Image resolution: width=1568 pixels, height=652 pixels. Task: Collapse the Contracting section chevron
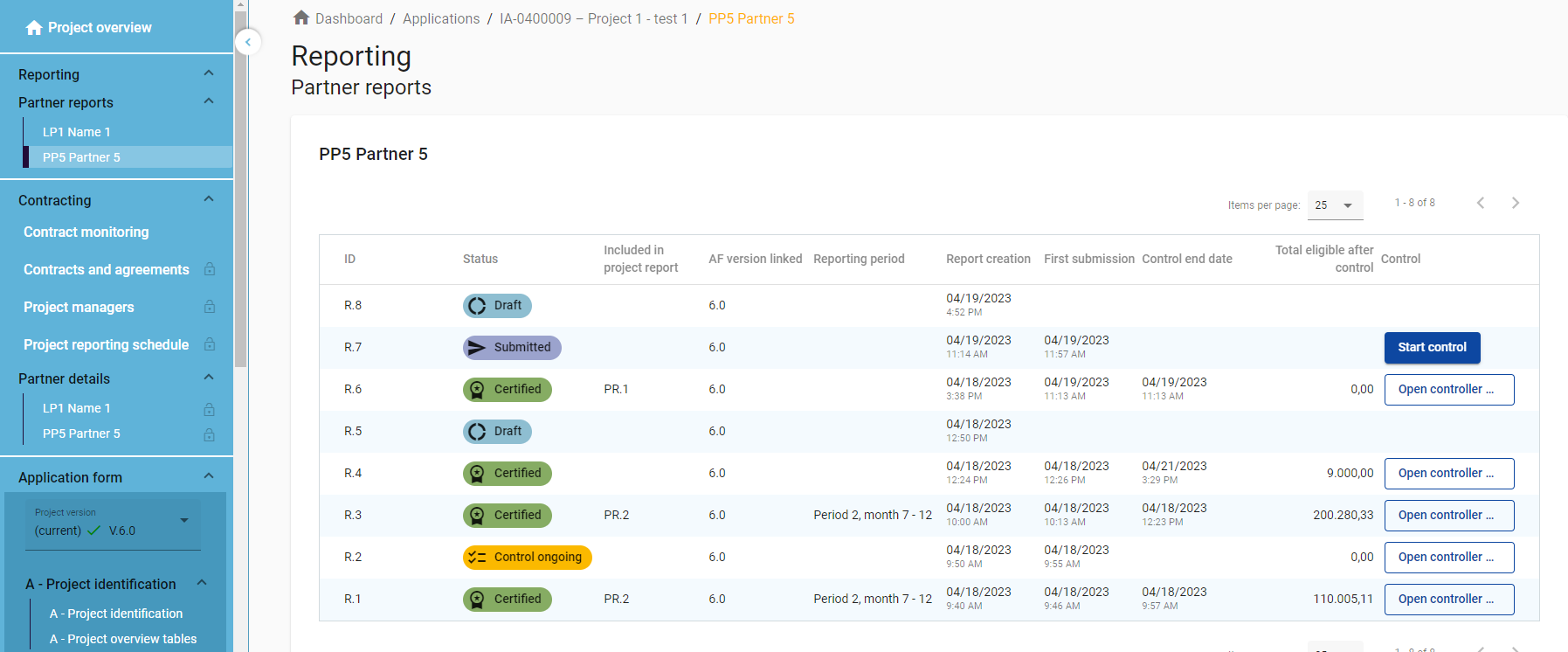coord(209,199)
